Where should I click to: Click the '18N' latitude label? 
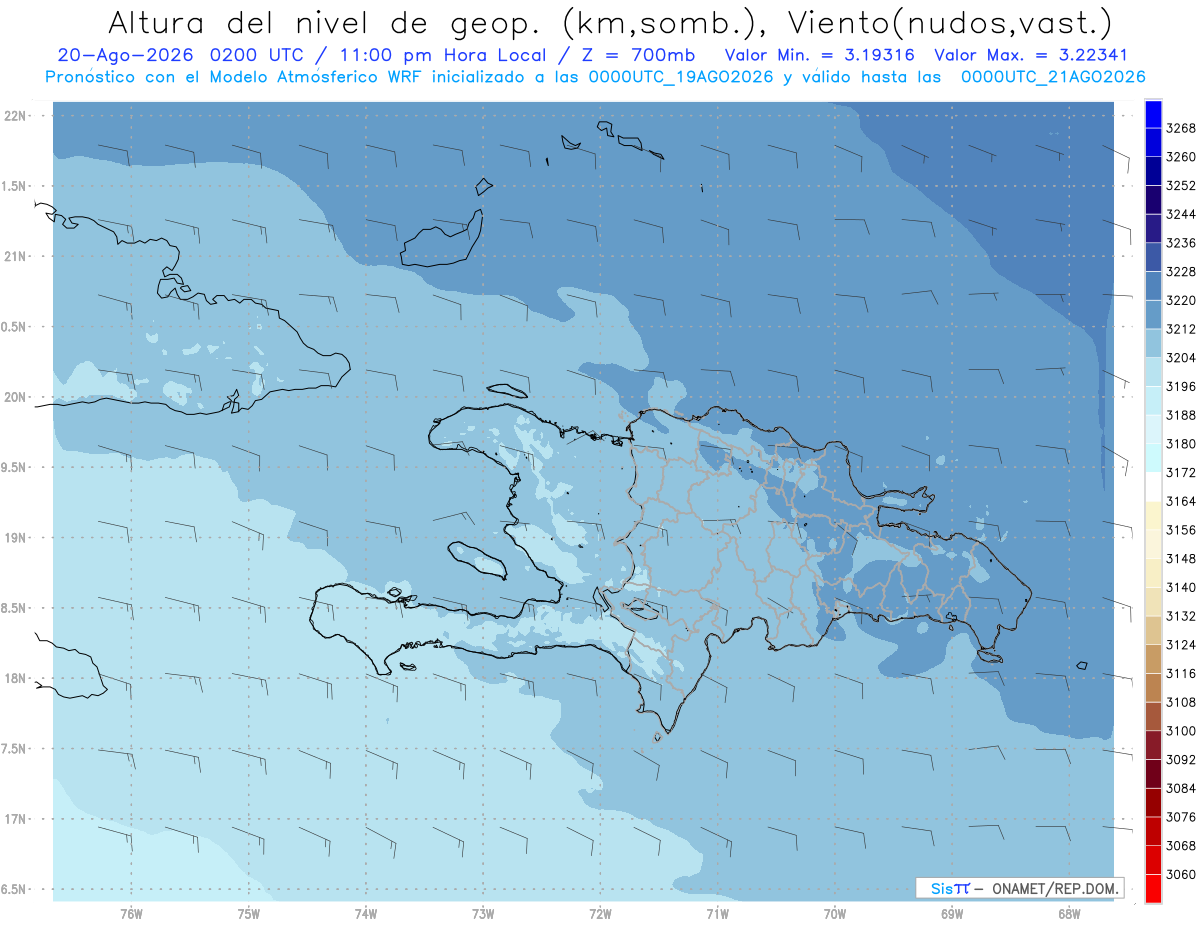coord(16,679)
